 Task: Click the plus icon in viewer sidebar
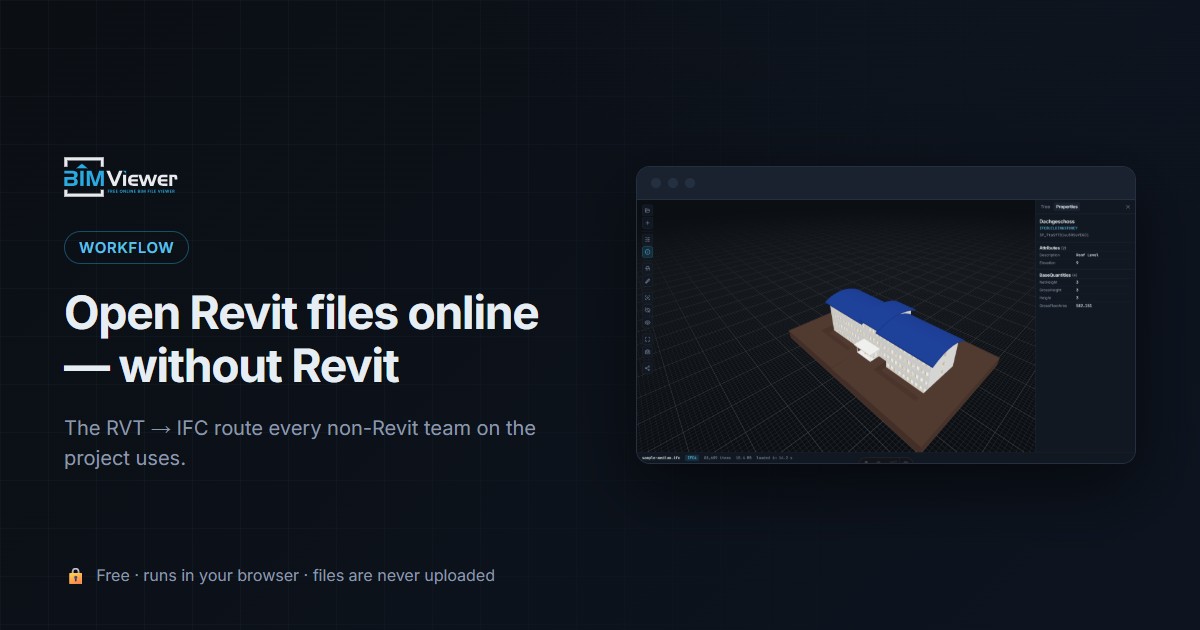pyautogui.click(x=647, y=223)
